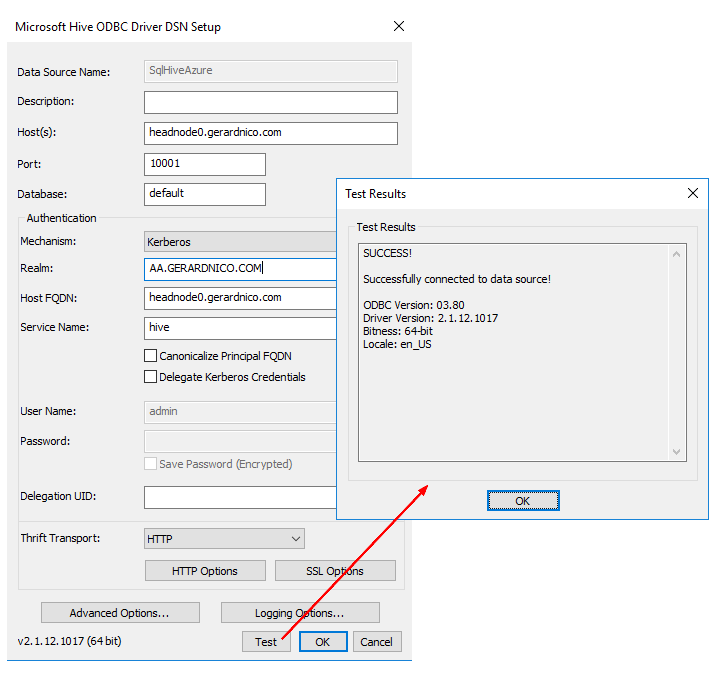Close the Hive ODBC Driver DSN Setup window
The height and width of the screenshot is (676, 716).
398,26
